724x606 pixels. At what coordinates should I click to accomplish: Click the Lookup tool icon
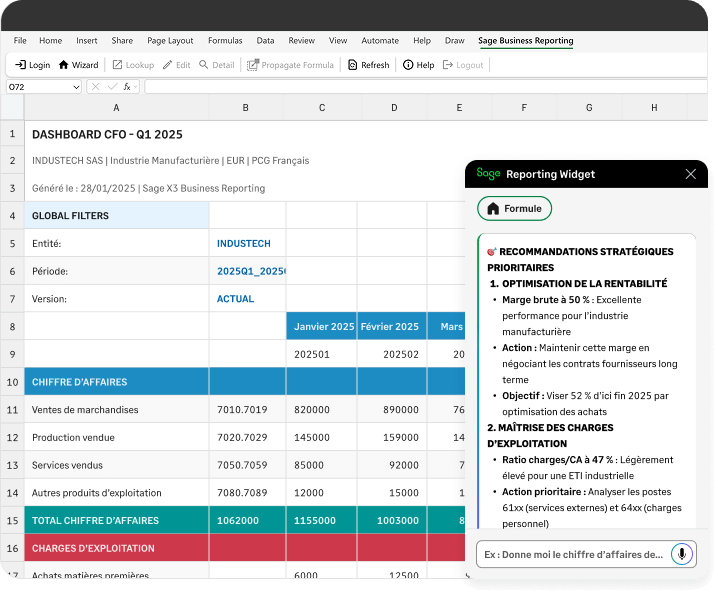117,65
